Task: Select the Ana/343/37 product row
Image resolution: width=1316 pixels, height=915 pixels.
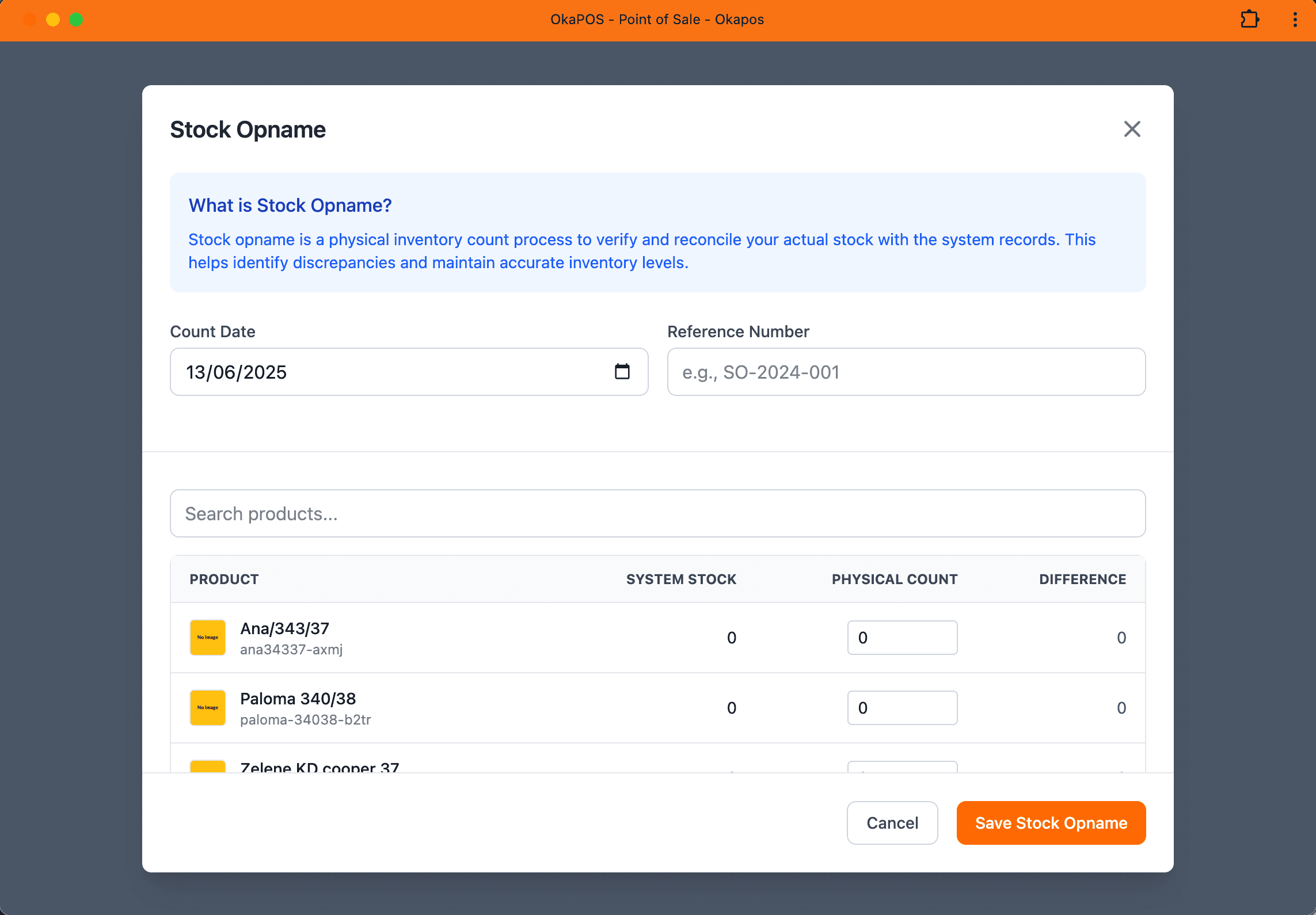Action: (461, 638)
